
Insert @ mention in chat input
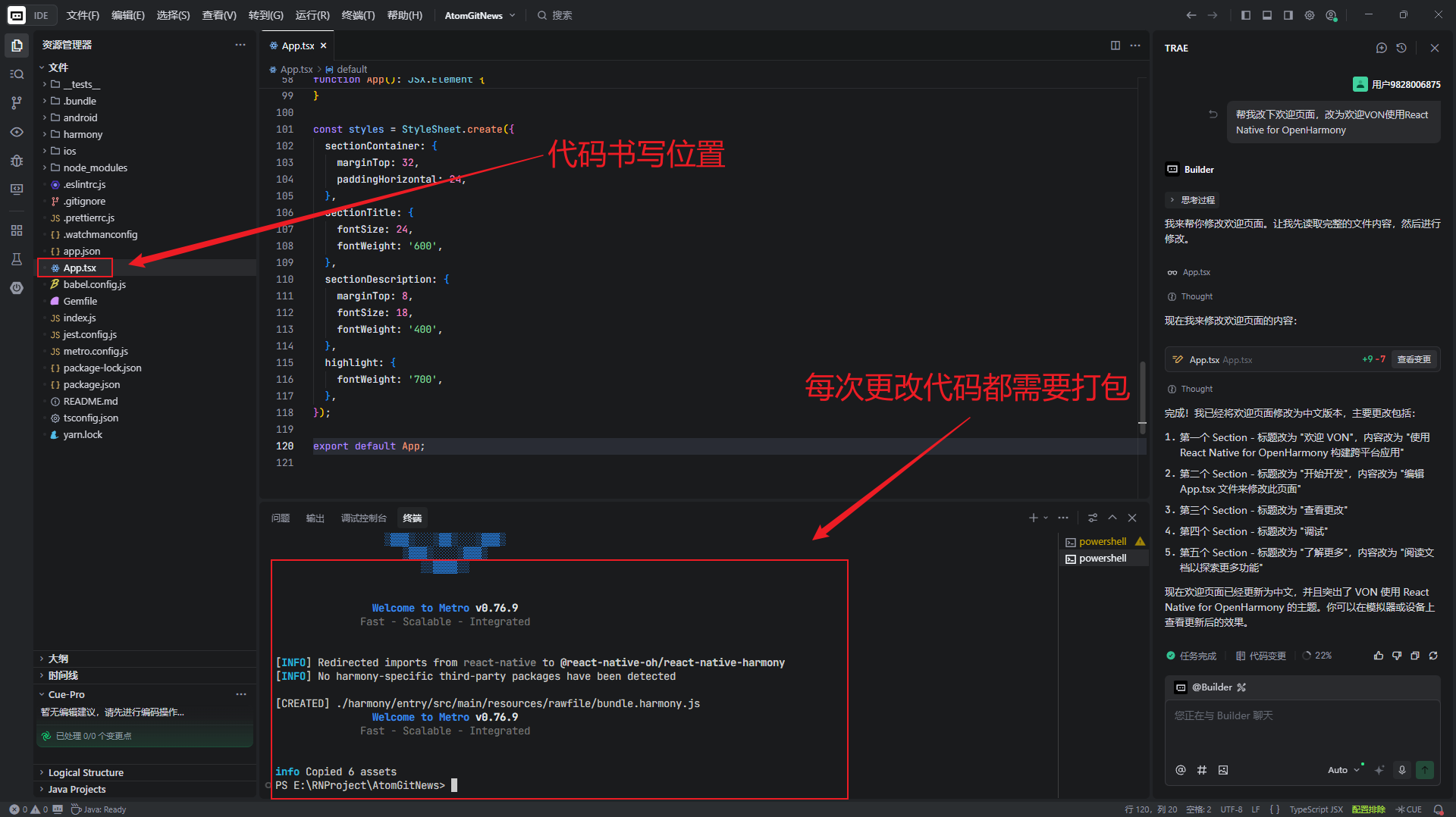(x=1181, y=770)
